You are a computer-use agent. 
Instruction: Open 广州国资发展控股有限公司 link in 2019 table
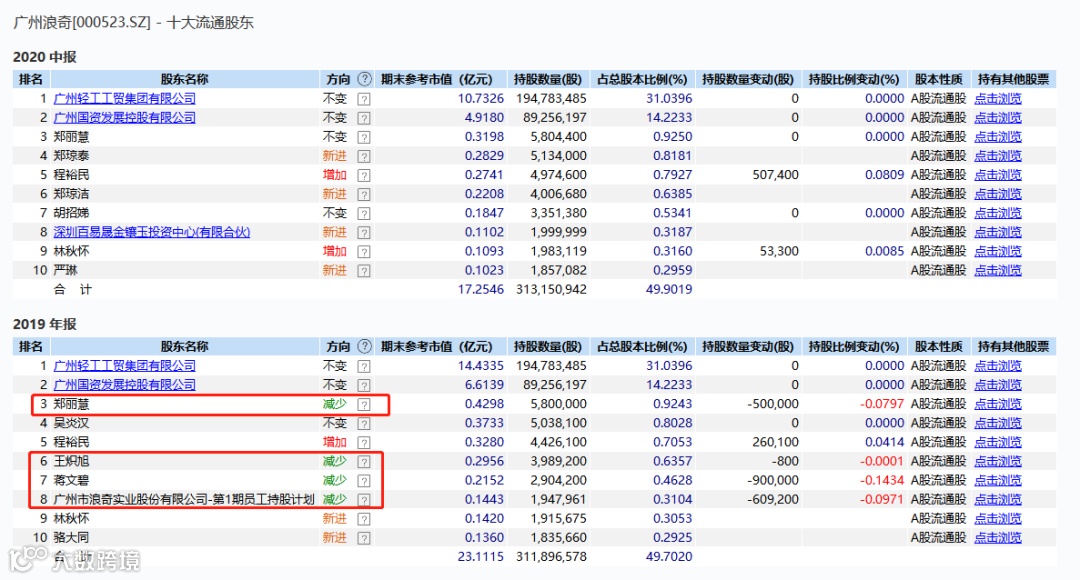click(x=125, y=384)
